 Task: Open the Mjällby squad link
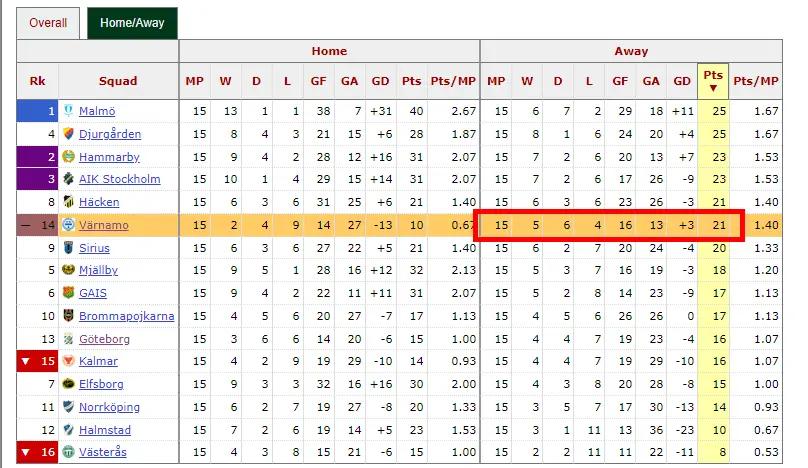98,270
